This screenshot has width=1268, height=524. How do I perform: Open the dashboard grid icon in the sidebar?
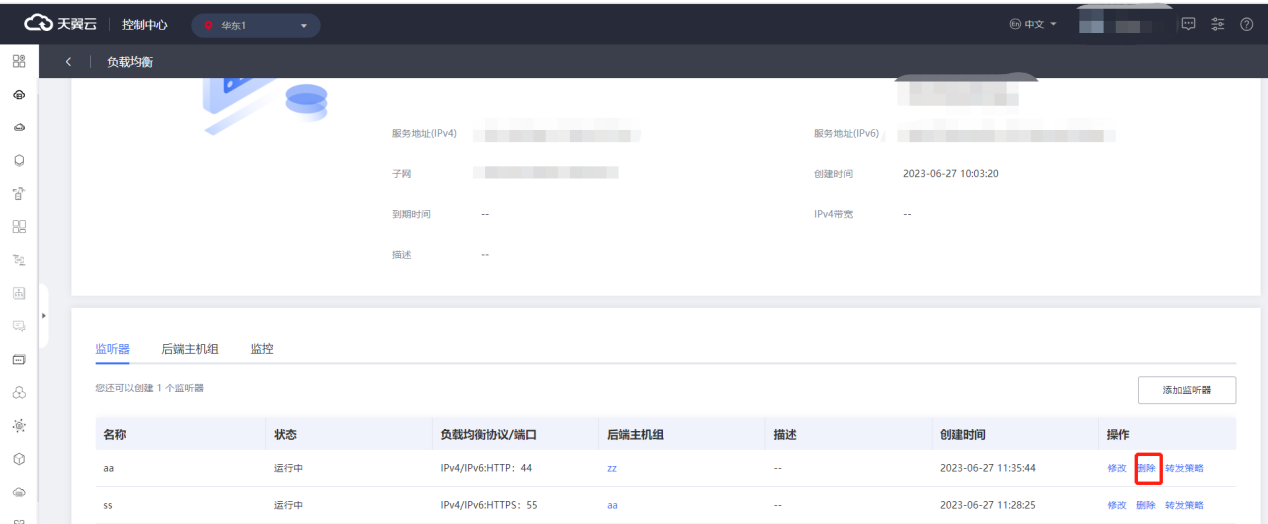18,62
